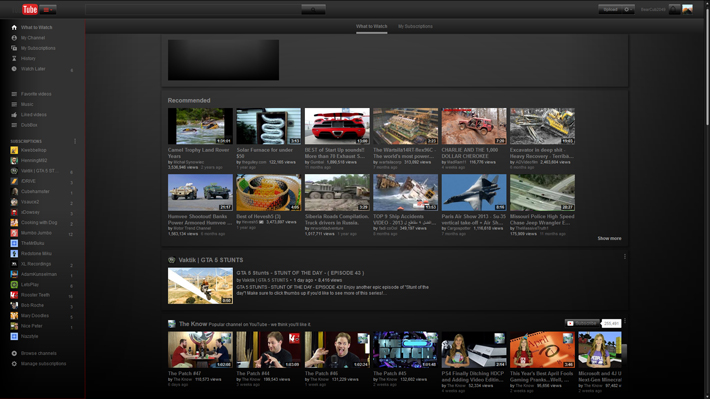Image resolution: width=710 pixels, height=399 pixels.
Task: Open the Subscriptions section options menu
Action: point(75,141)
